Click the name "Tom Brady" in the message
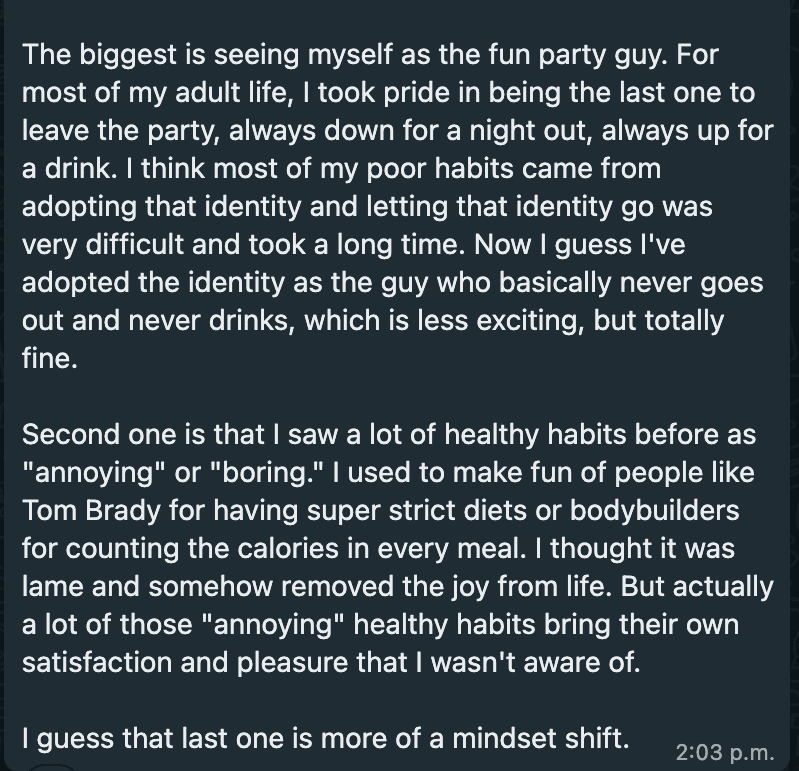Viewport: 799px width, 771px height. (91, 510)
